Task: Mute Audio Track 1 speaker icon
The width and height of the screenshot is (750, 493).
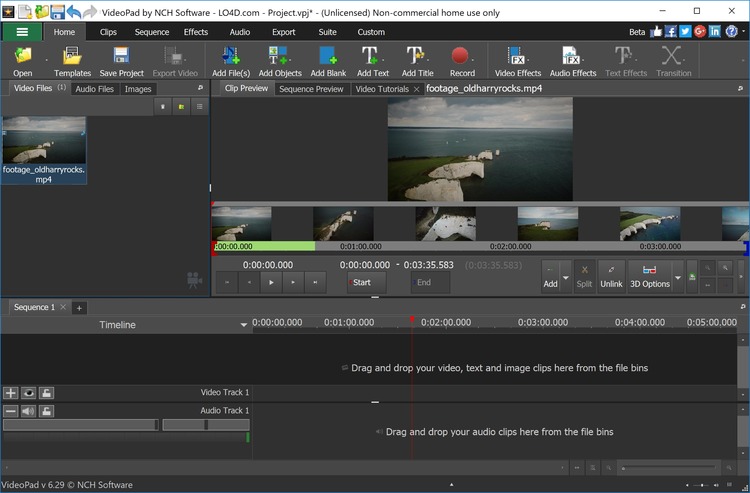Action: (28, 411)
